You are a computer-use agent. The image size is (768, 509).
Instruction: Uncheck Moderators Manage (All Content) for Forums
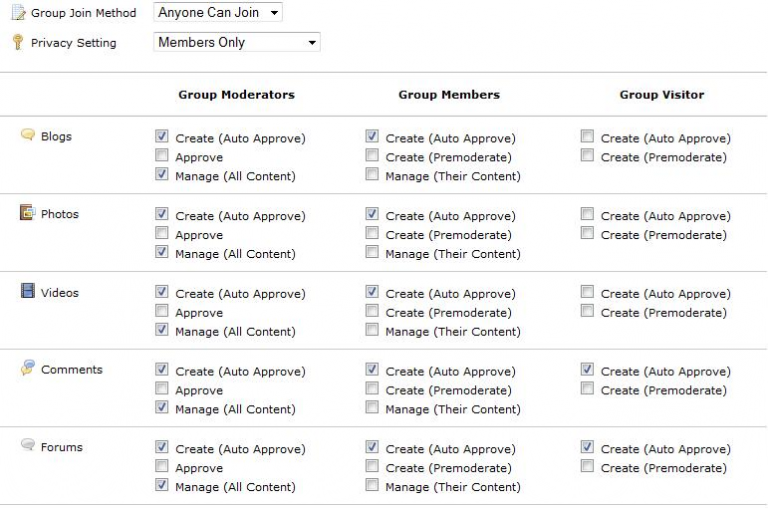tap(162, 485)
